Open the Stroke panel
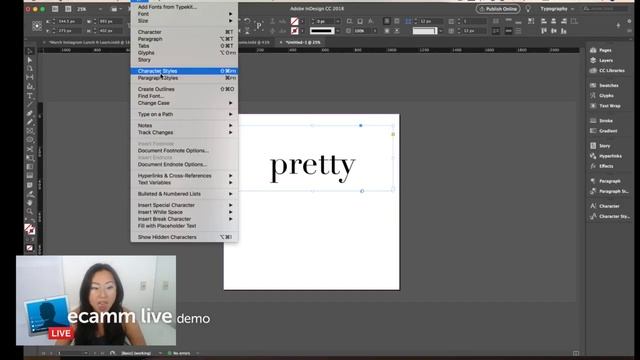The width and height of the screenshot is (640, 360). (x=601, y=121)
